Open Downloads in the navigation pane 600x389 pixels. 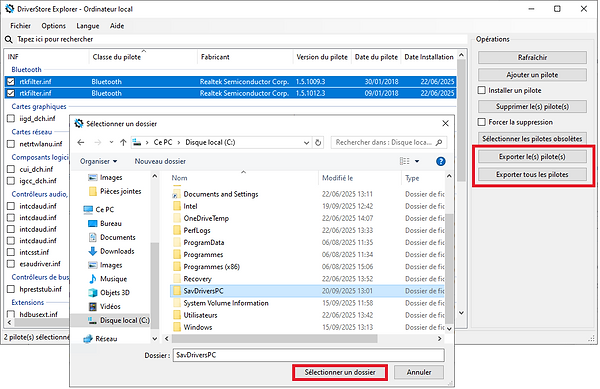pyautogui.click(x=117, y=251)
